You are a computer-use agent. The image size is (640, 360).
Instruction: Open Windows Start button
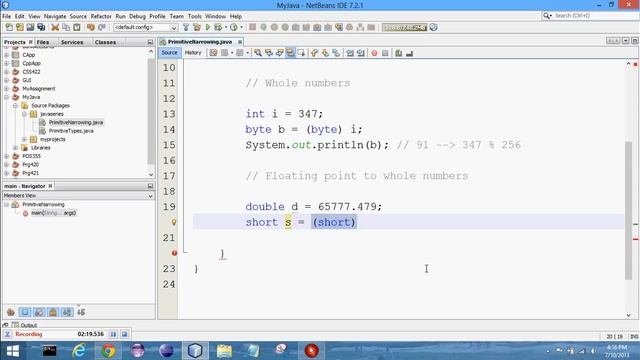[13, 351]
